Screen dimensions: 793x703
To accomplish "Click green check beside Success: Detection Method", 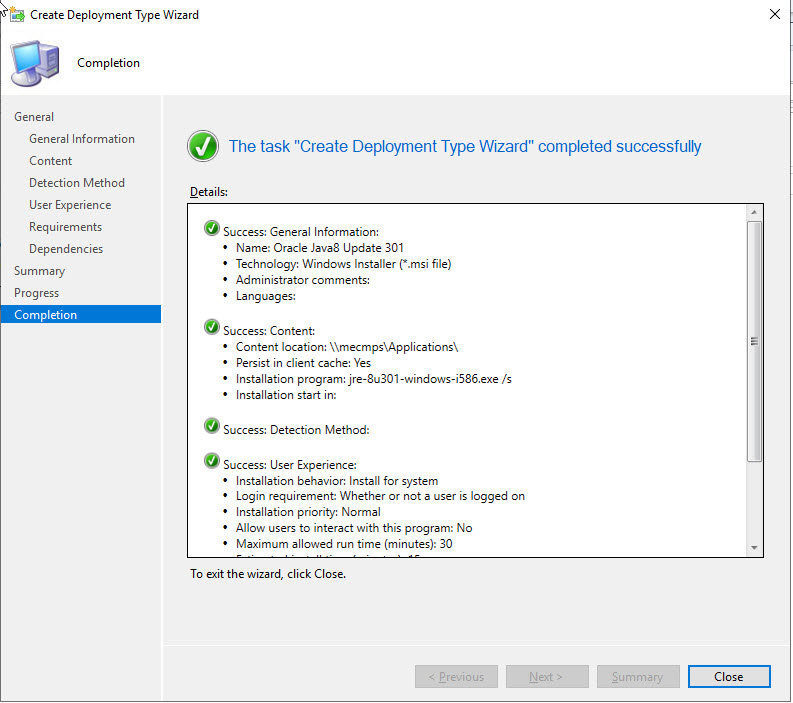I will (x=212, y=427).
